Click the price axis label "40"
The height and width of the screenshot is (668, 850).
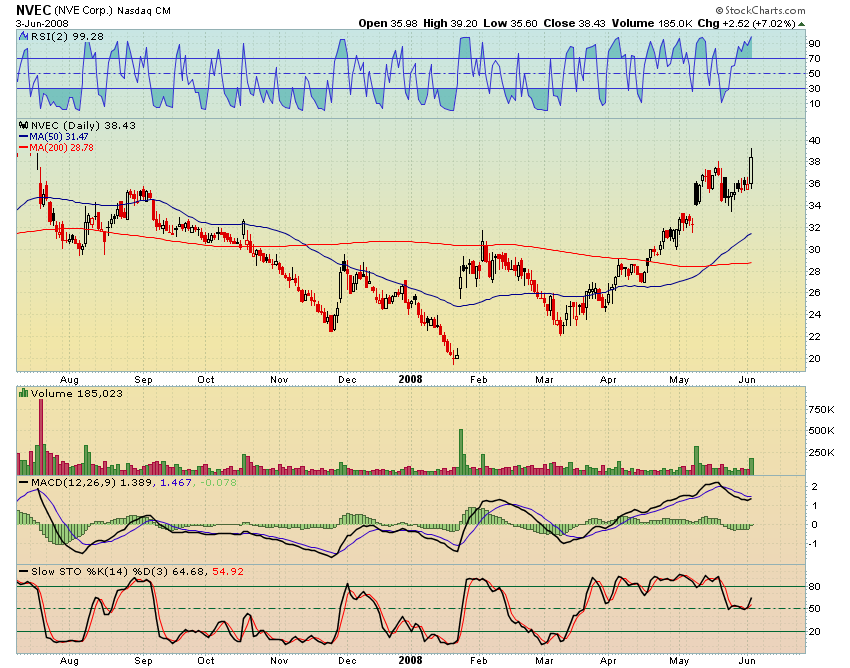click(814, 140)
